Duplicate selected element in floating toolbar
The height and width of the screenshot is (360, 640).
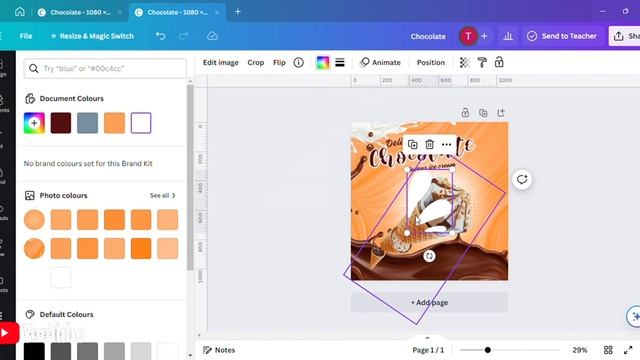(413, 144)
